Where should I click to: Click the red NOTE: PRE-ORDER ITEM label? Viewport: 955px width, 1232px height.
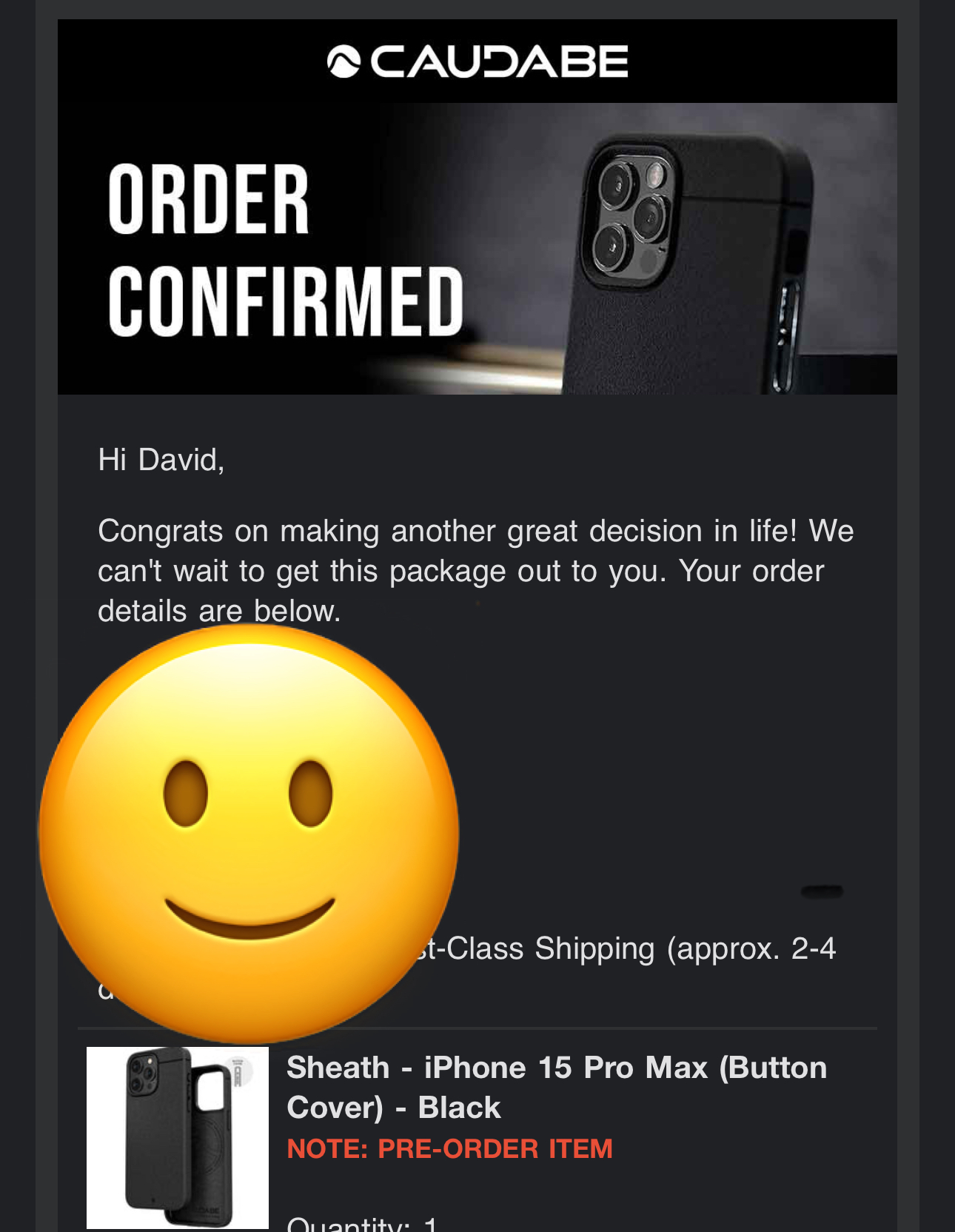(449, 1149)
